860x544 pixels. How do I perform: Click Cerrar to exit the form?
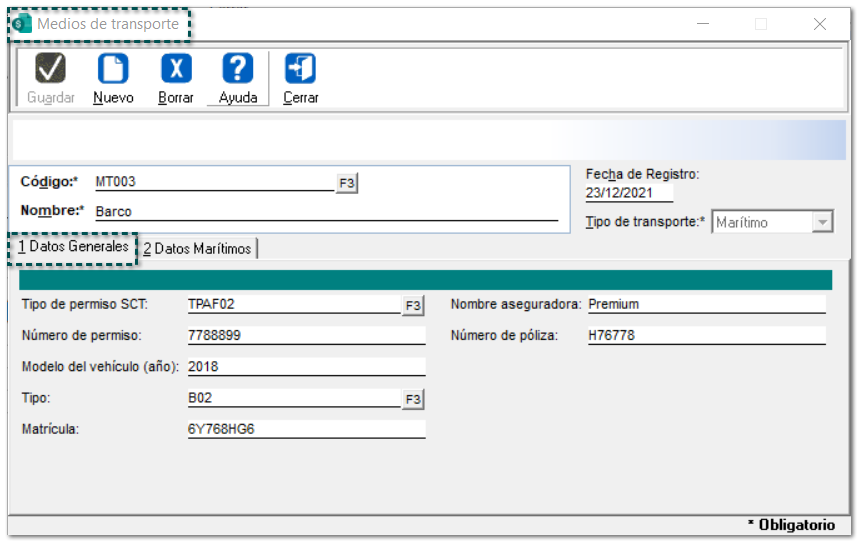tap(300, 69)
